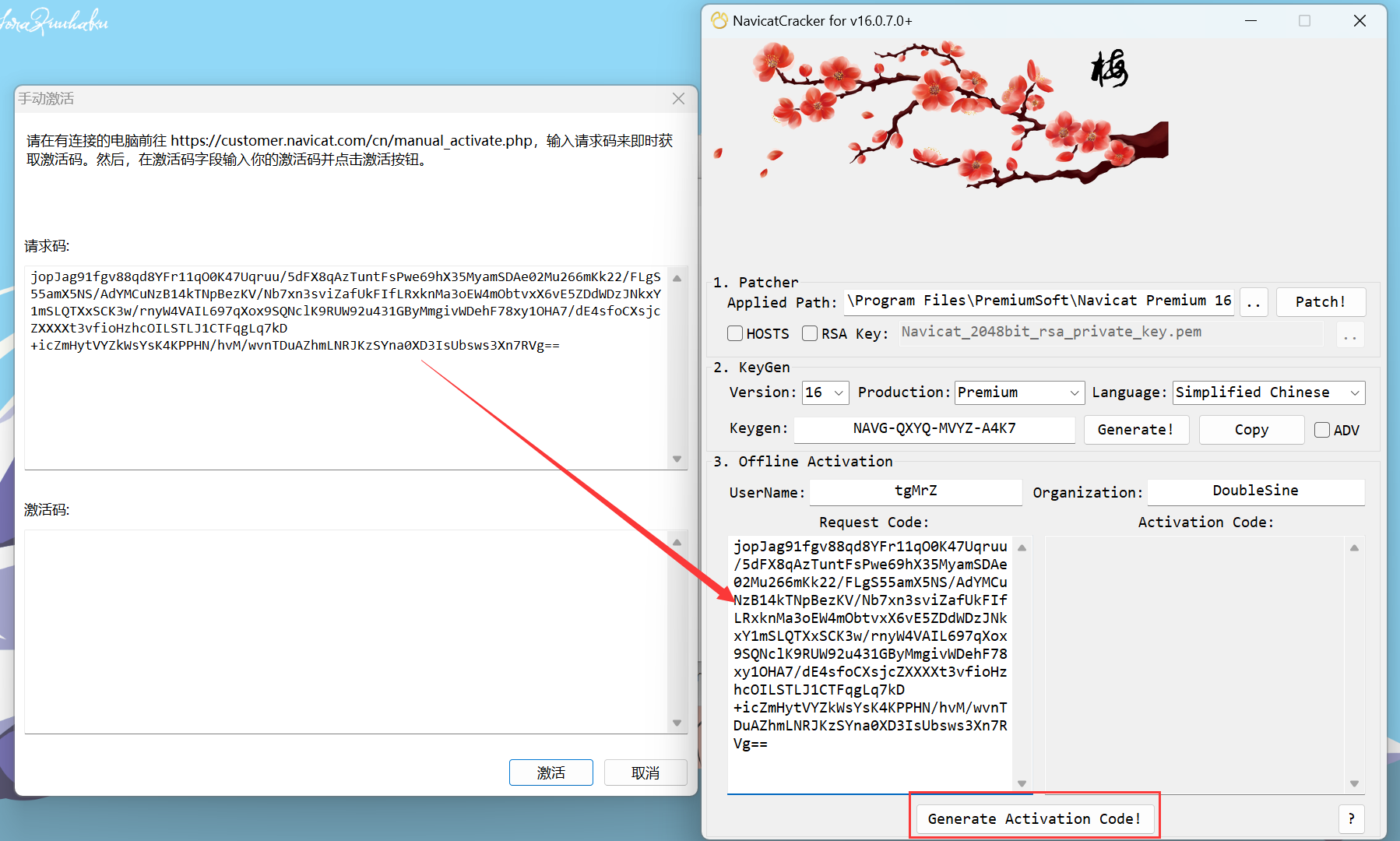Enable the HOSTS checkbox
The height and width of the screenshot is (841, 1400).
point(735,333)
